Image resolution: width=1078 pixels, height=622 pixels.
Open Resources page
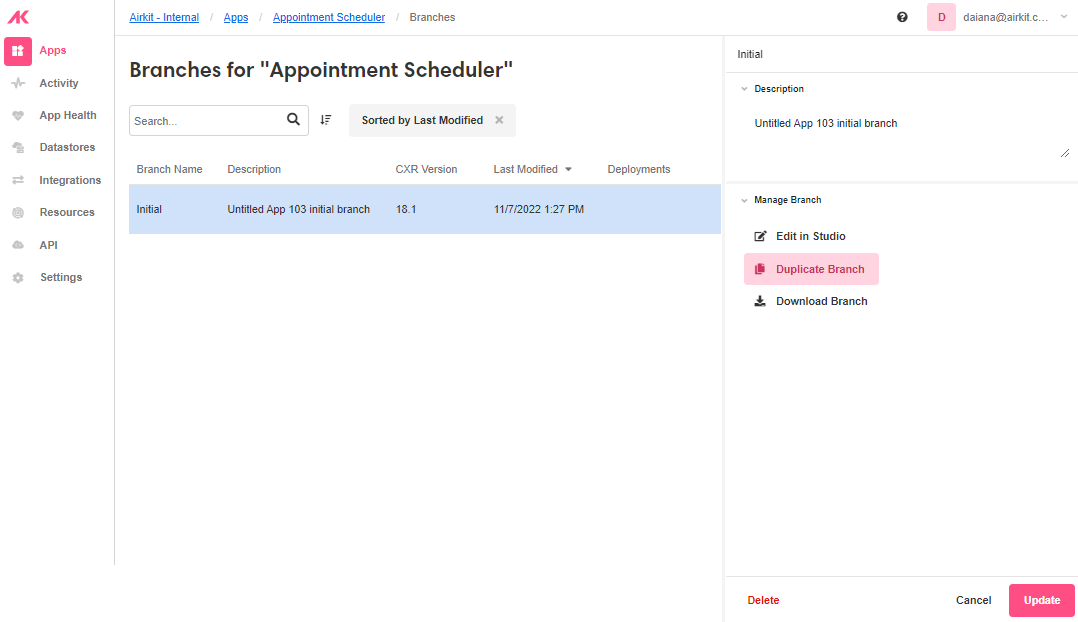[x=67, y=212]
